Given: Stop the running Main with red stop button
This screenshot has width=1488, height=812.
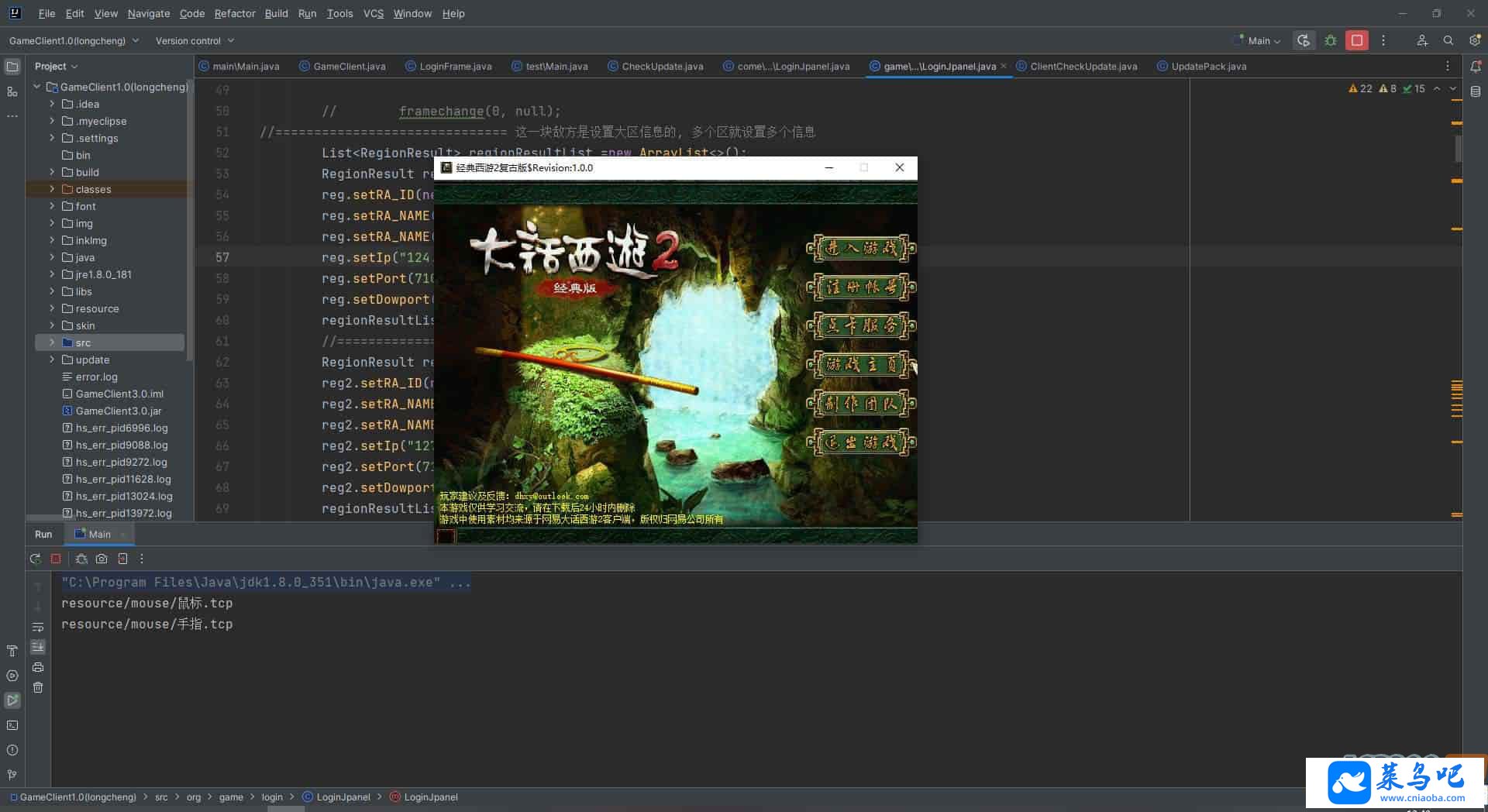Looking at the screenshot, I should (x=1357, y=40).
